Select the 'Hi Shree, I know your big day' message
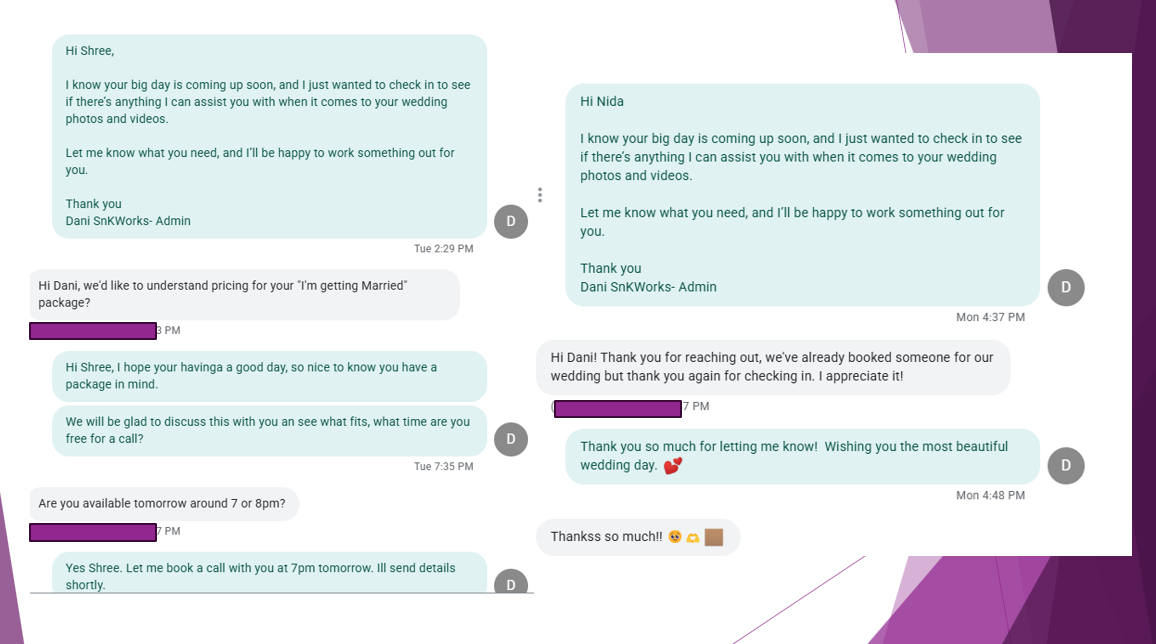Viewport: 1156px width, 644px height. coord(269,136)
